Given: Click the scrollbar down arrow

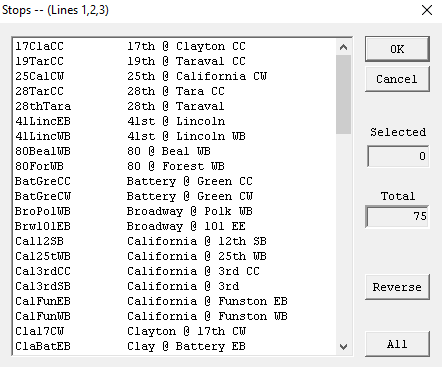Looking at the screenshot, I should tap(343, 347).
